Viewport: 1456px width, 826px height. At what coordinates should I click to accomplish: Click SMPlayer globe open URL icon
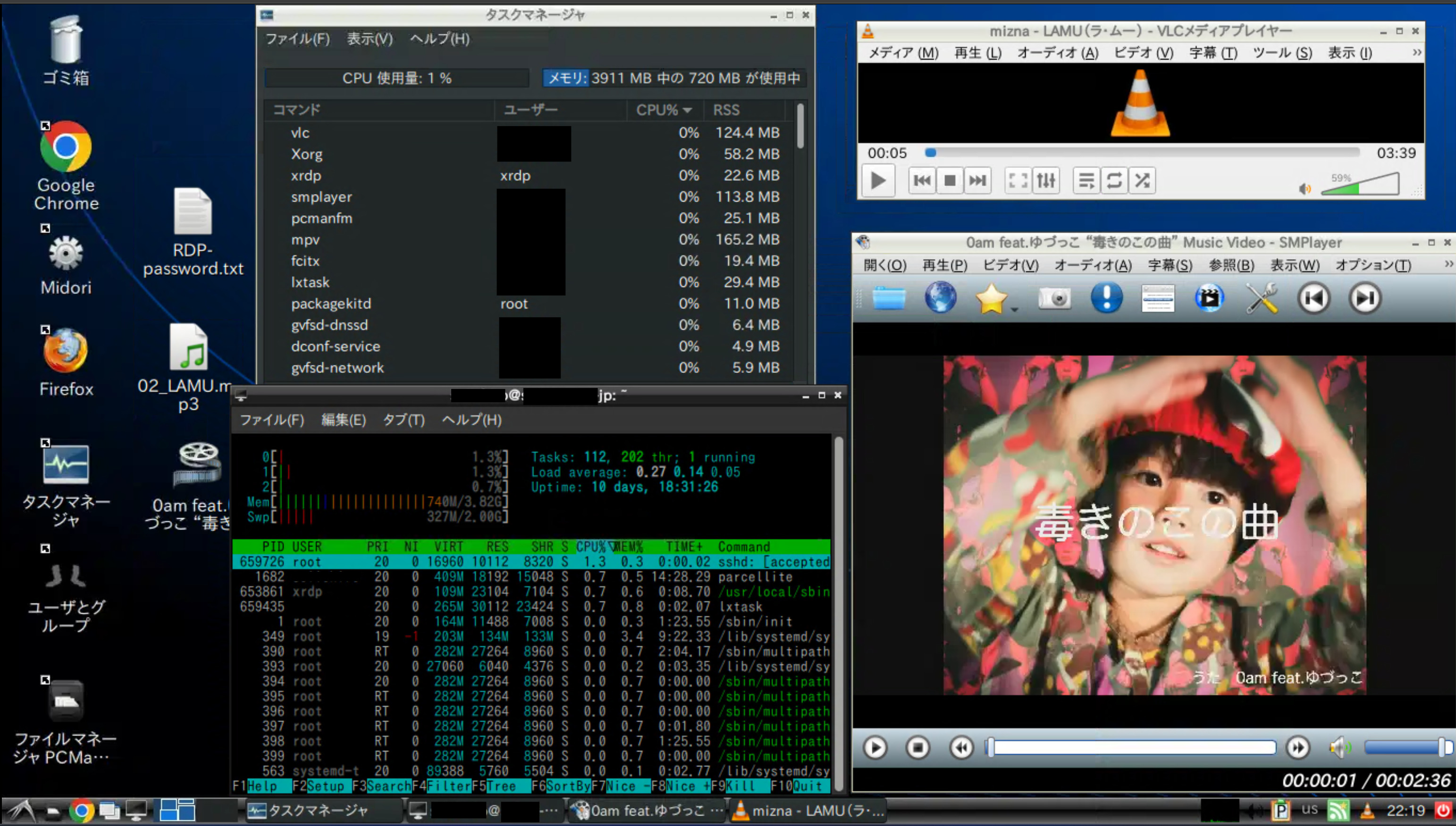coord(941,298)
